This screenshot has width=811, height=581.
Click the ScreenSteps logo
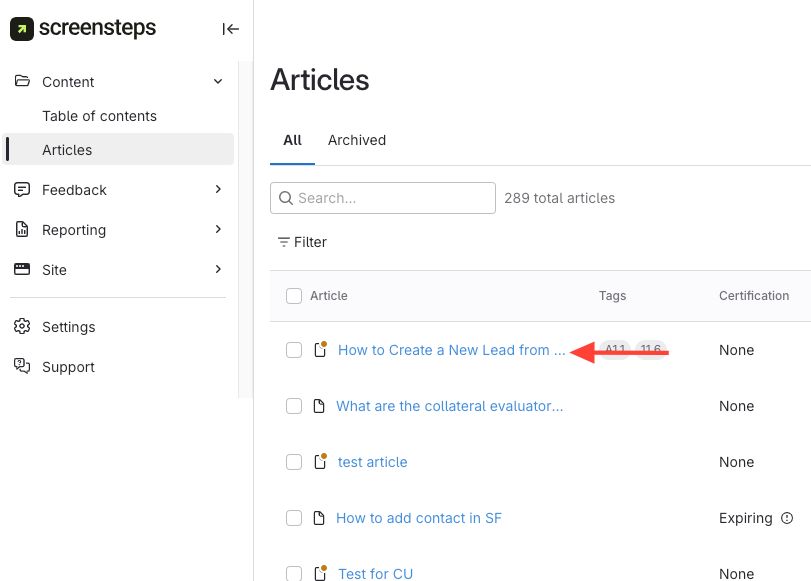pos(83,29)
